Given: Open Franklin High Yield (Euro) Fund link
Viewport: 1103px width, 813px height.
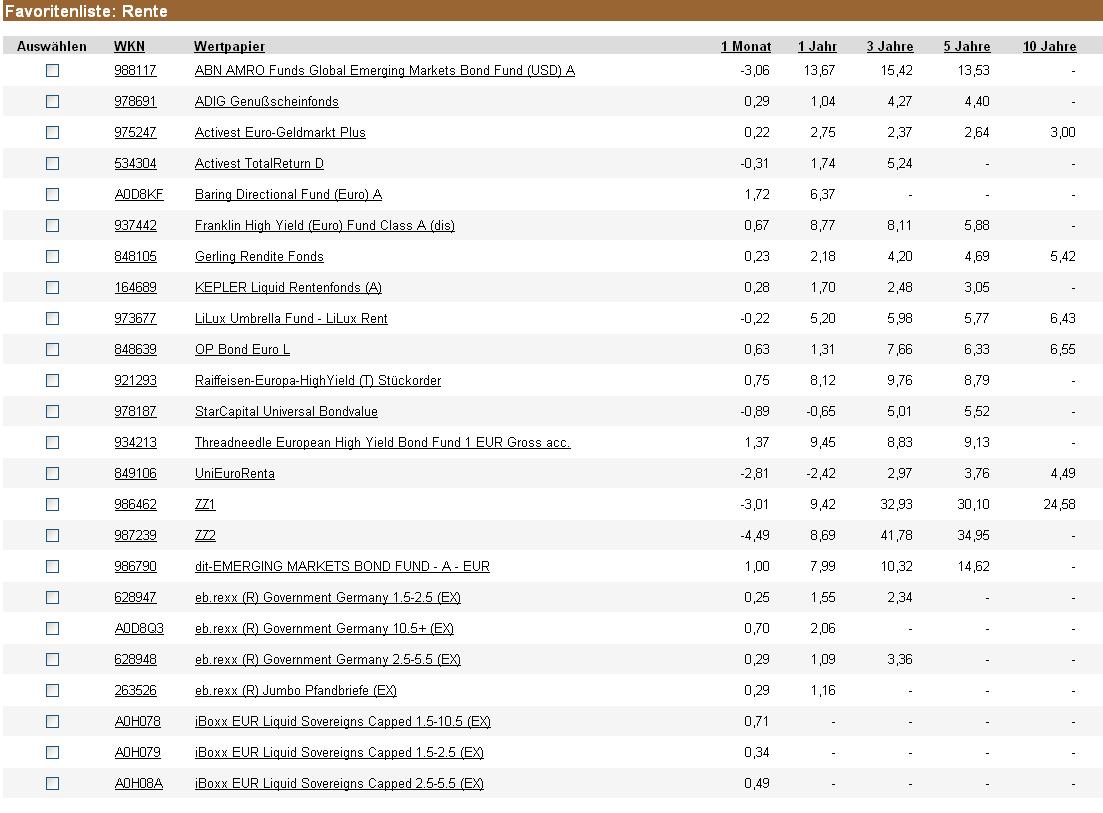Looking at the screenshot, I should pyautogui.click(x=325, y=225).
